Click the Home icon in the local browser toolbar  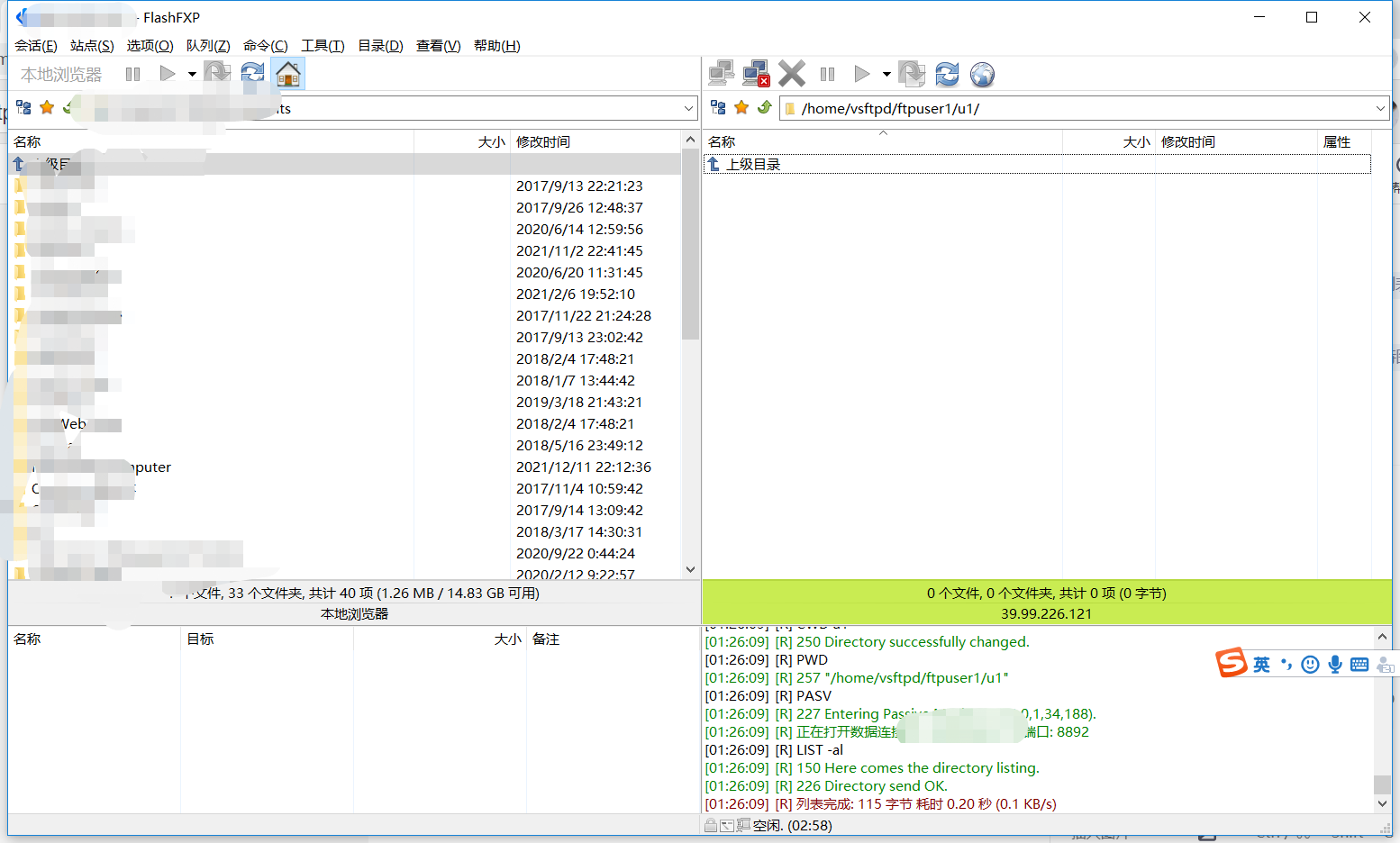[288, 73]
